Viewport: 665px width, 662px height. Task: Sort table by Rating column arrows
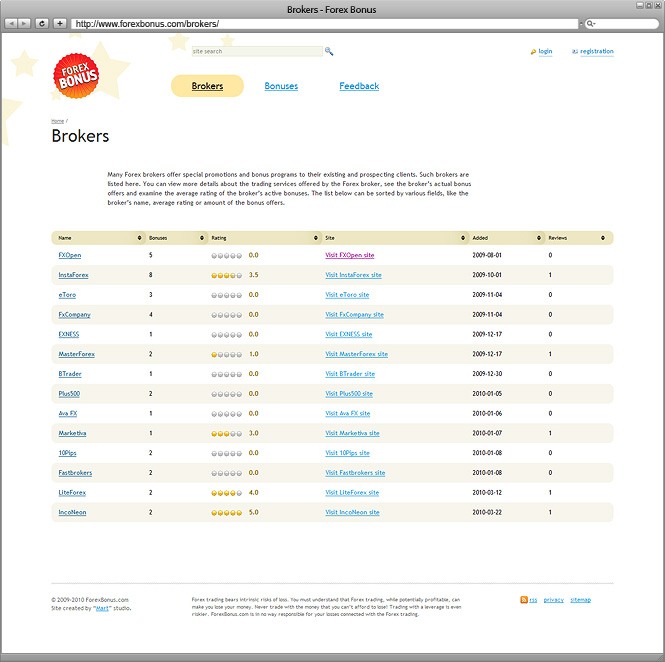[316, 238]
